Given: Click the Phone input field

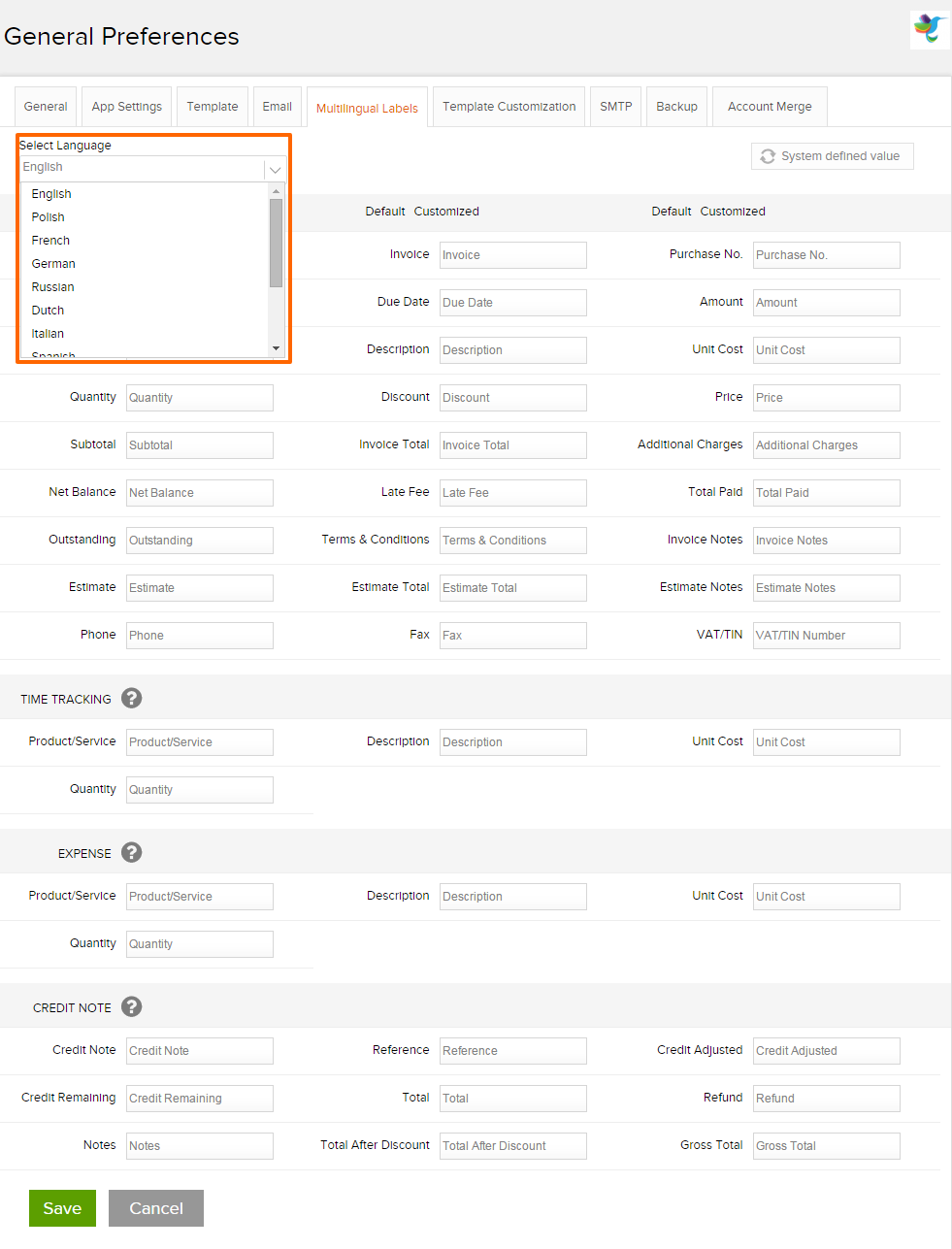Looking at the screenshot, I should point(200,636).
